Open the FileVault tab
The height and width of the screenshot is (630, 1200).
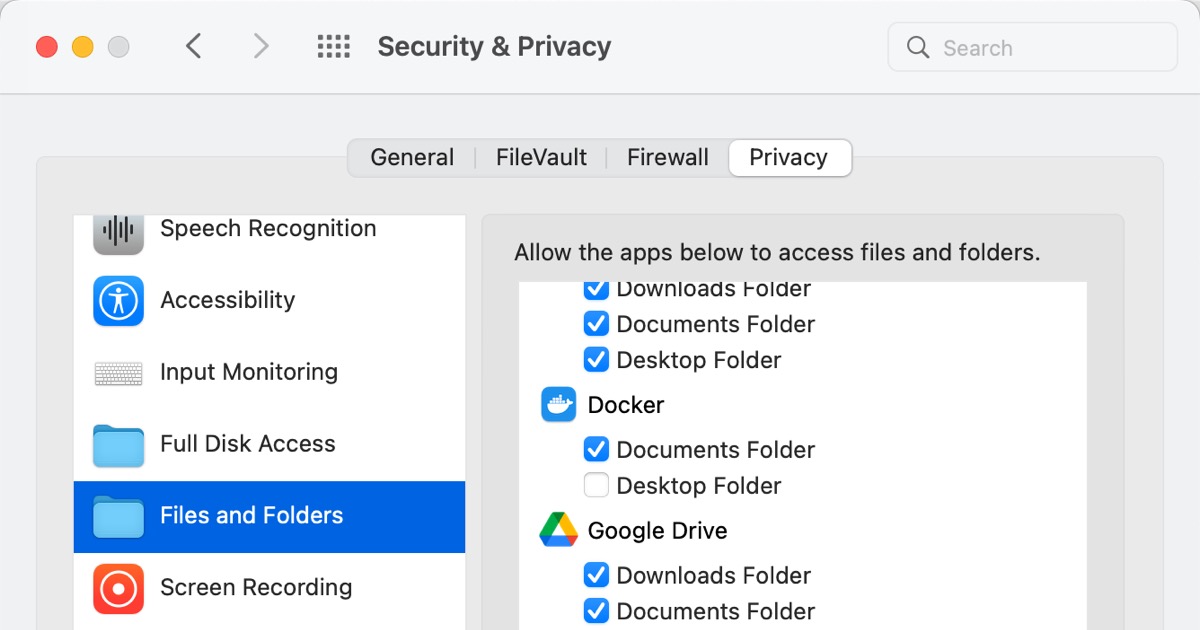(x=541, y=158)
